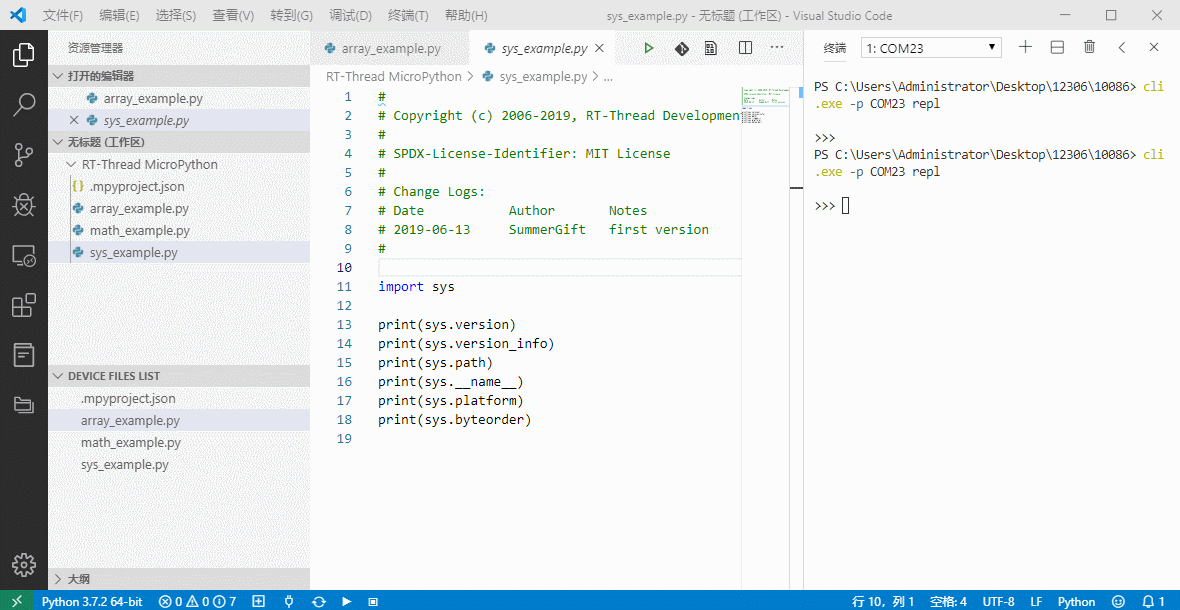Open the Source Control view
This screenshot has height=610, width=1180.
24,155
